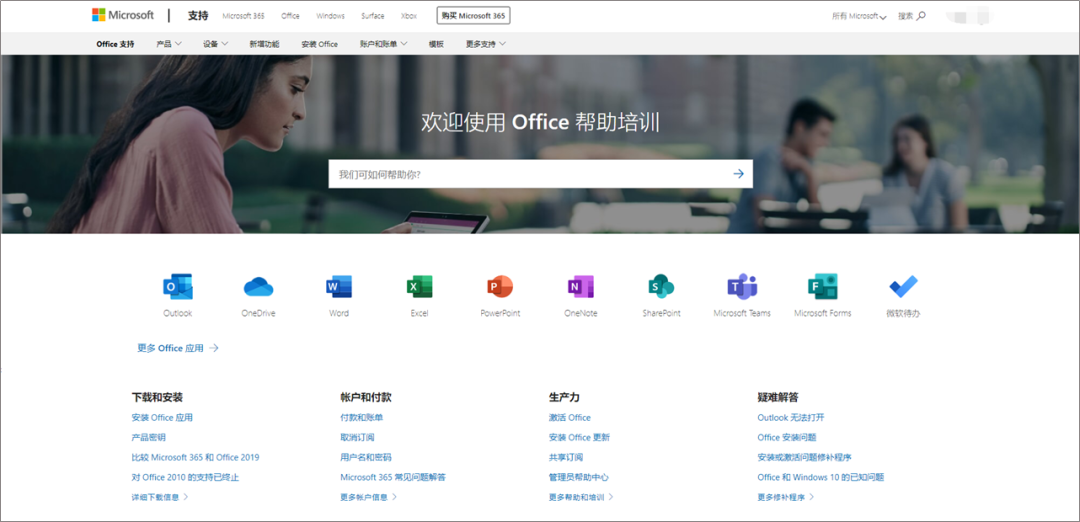Open 更多帮助和培训 link with chevron
Viewport: 1080px width, 522px height.
(581, 497)
